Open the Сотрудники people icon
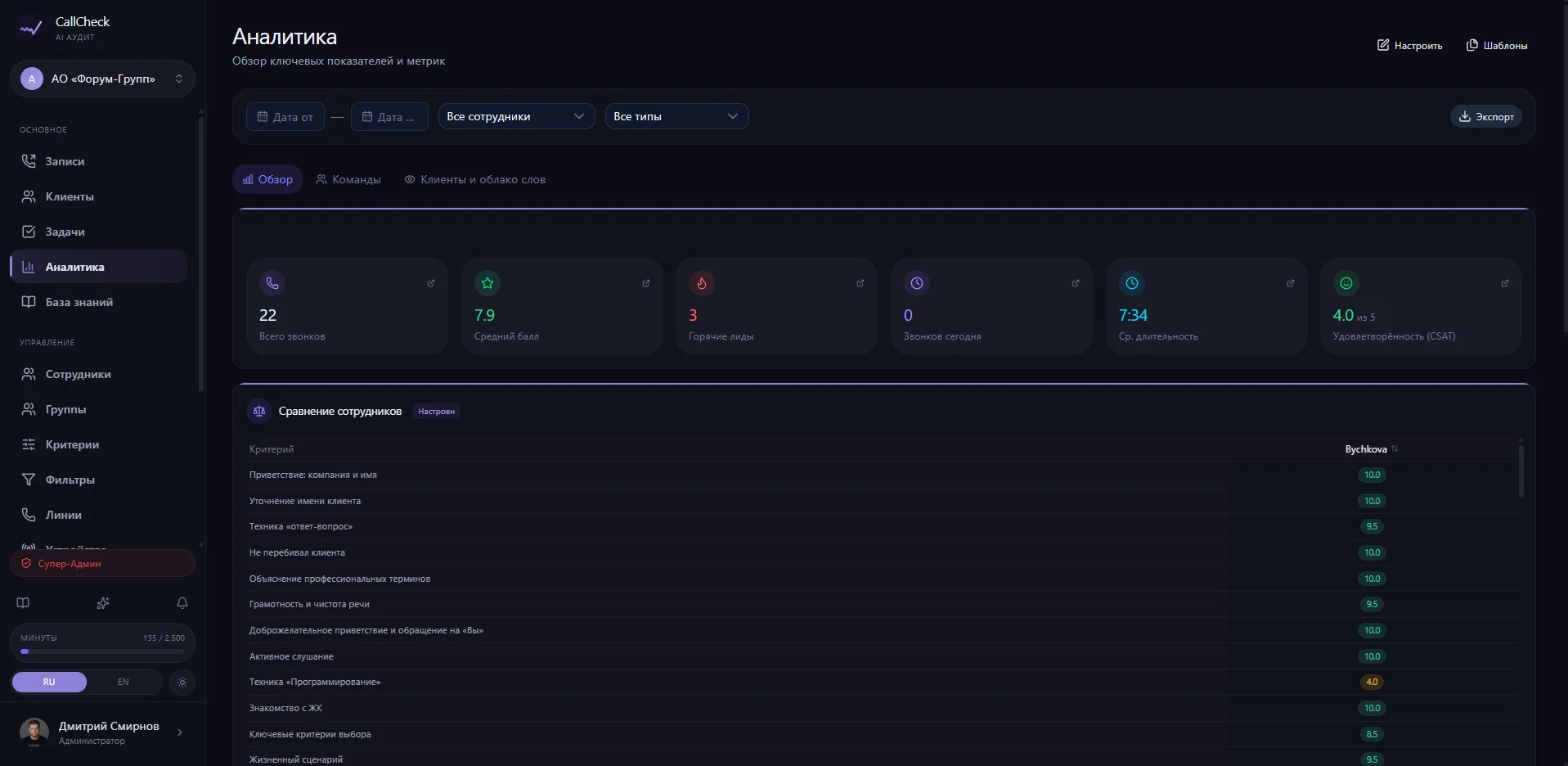The height and width of the screenshot is (766, 1568). pos(29,374)
